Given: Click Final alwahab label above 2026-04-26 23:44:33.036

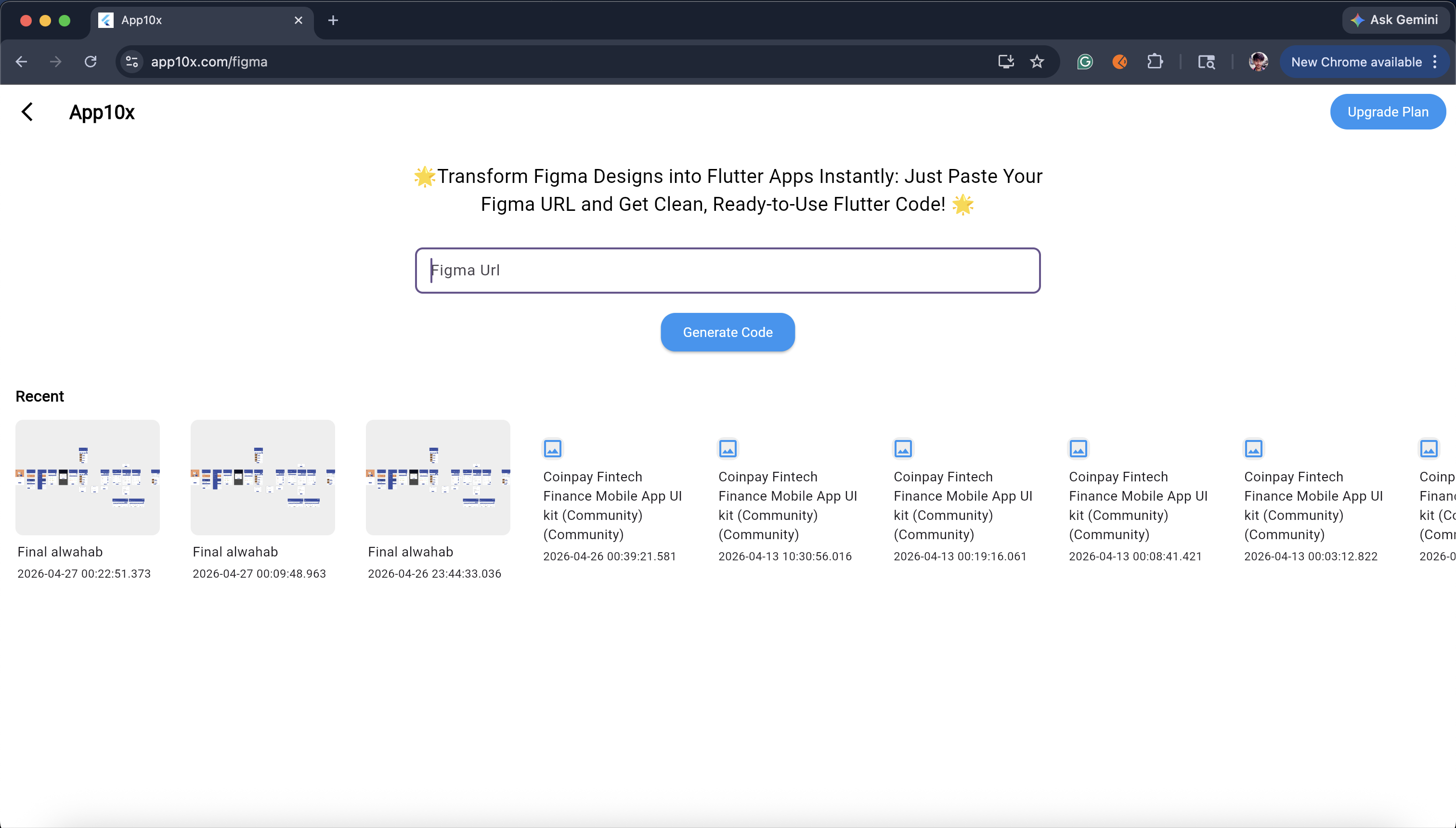Looking at the screenshot, I should pyautogui.click(x=411, y=552).
